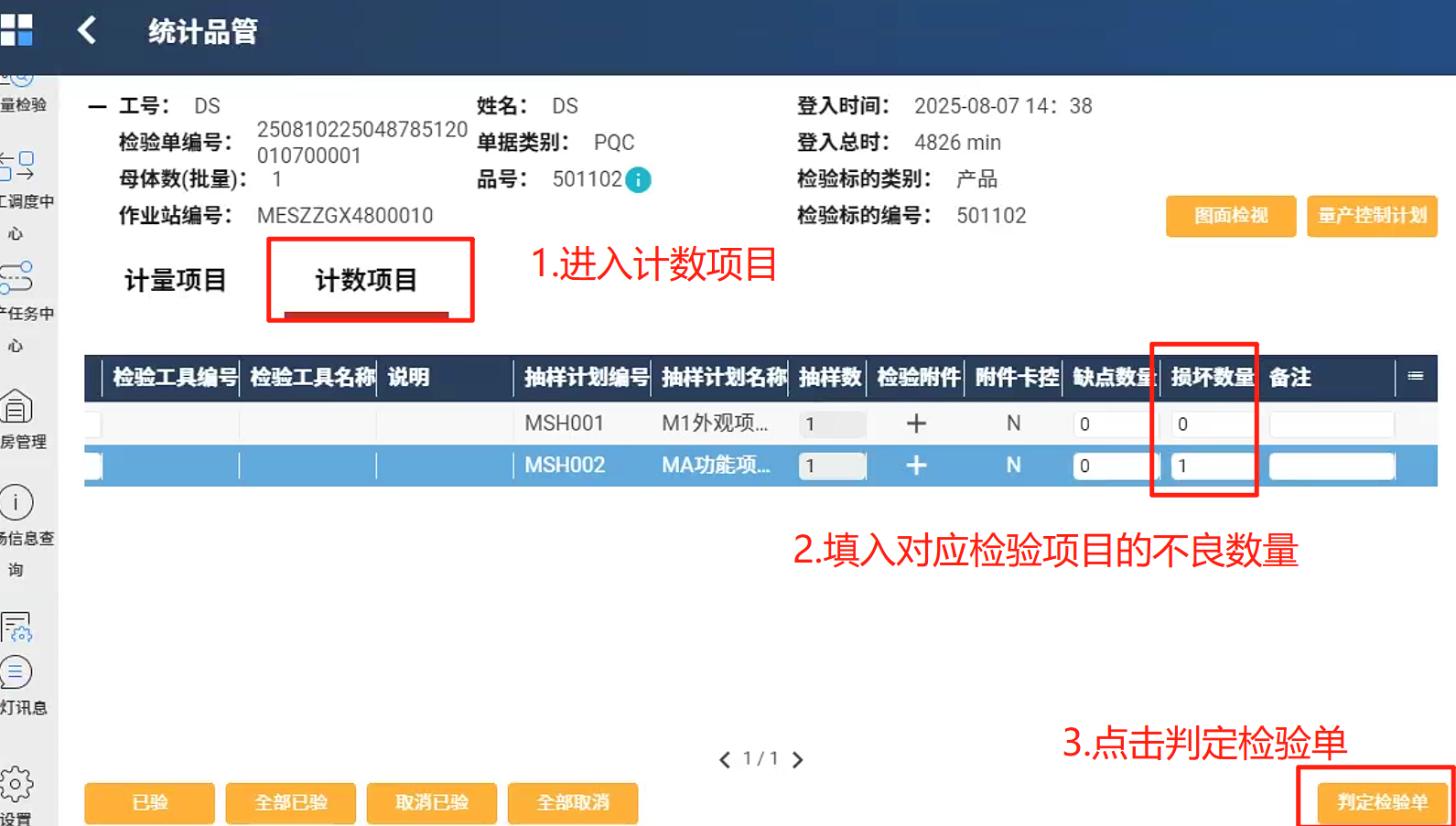Click the remarks field for MSH001
Viewport: 1456px width, 826px height.
coord(1332,424)
